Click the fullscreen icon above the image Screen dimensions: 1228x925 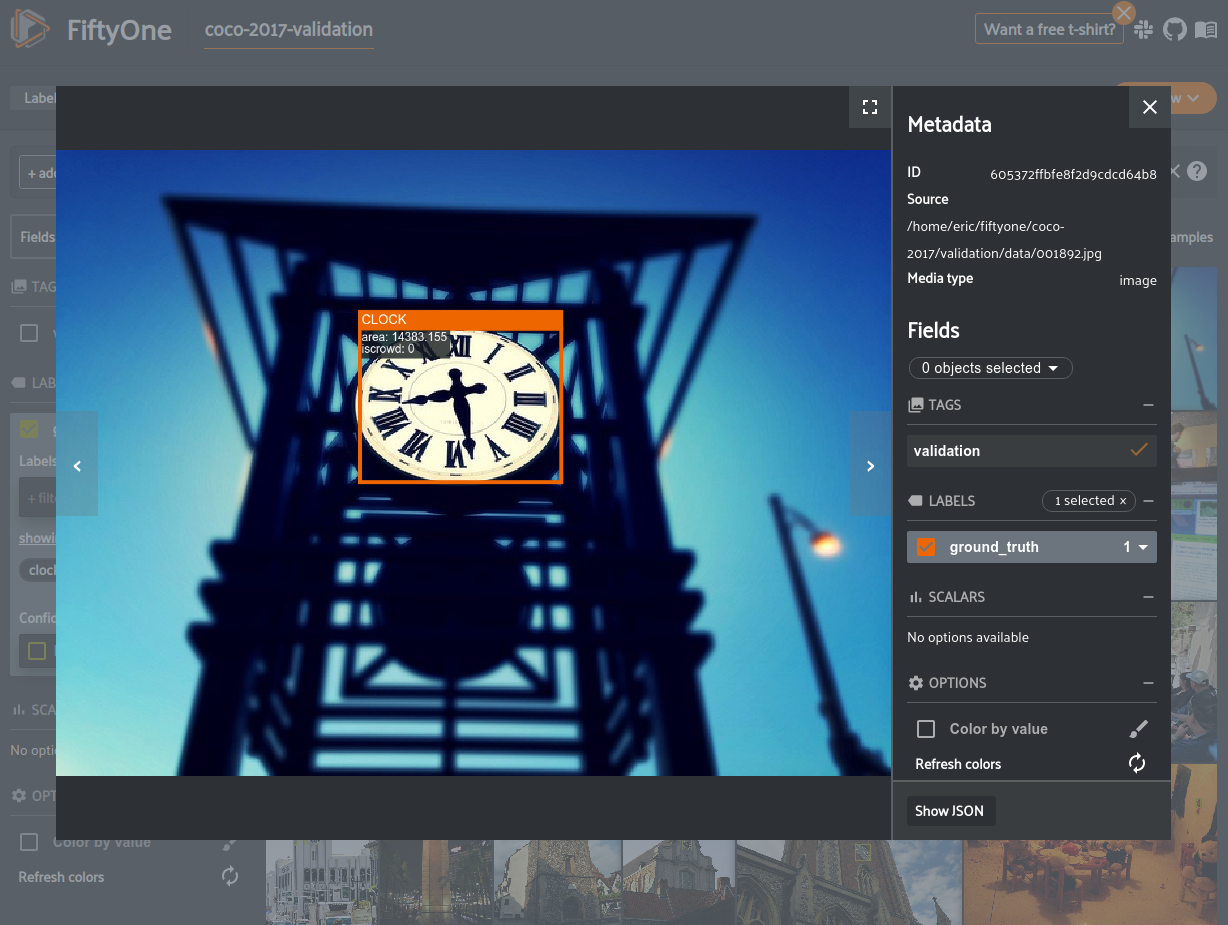point(869,107)
